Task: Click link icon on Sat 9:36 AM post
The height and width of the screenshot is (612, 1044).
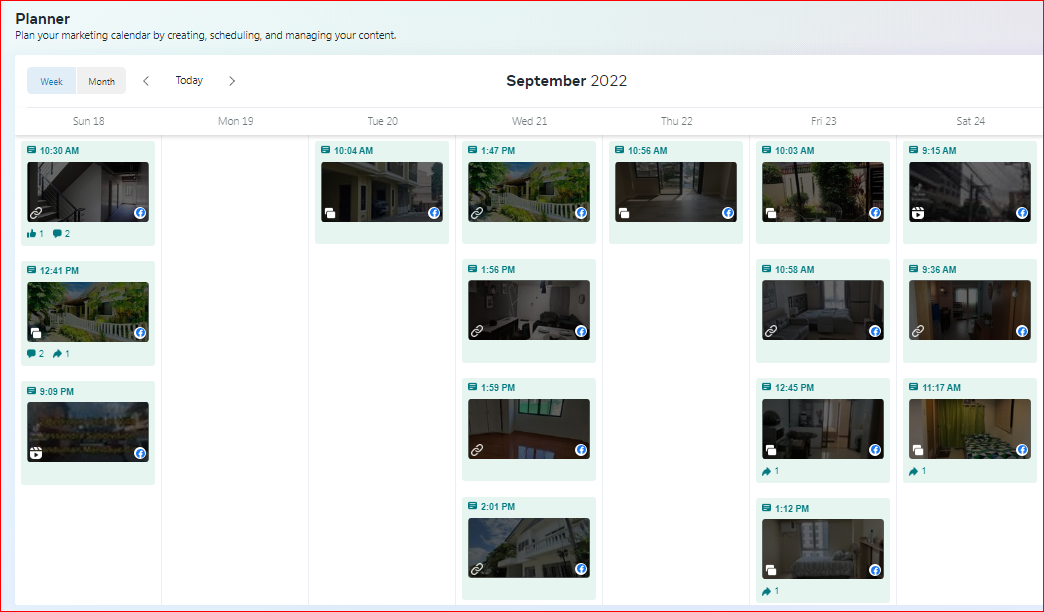Action: (918, 331)
